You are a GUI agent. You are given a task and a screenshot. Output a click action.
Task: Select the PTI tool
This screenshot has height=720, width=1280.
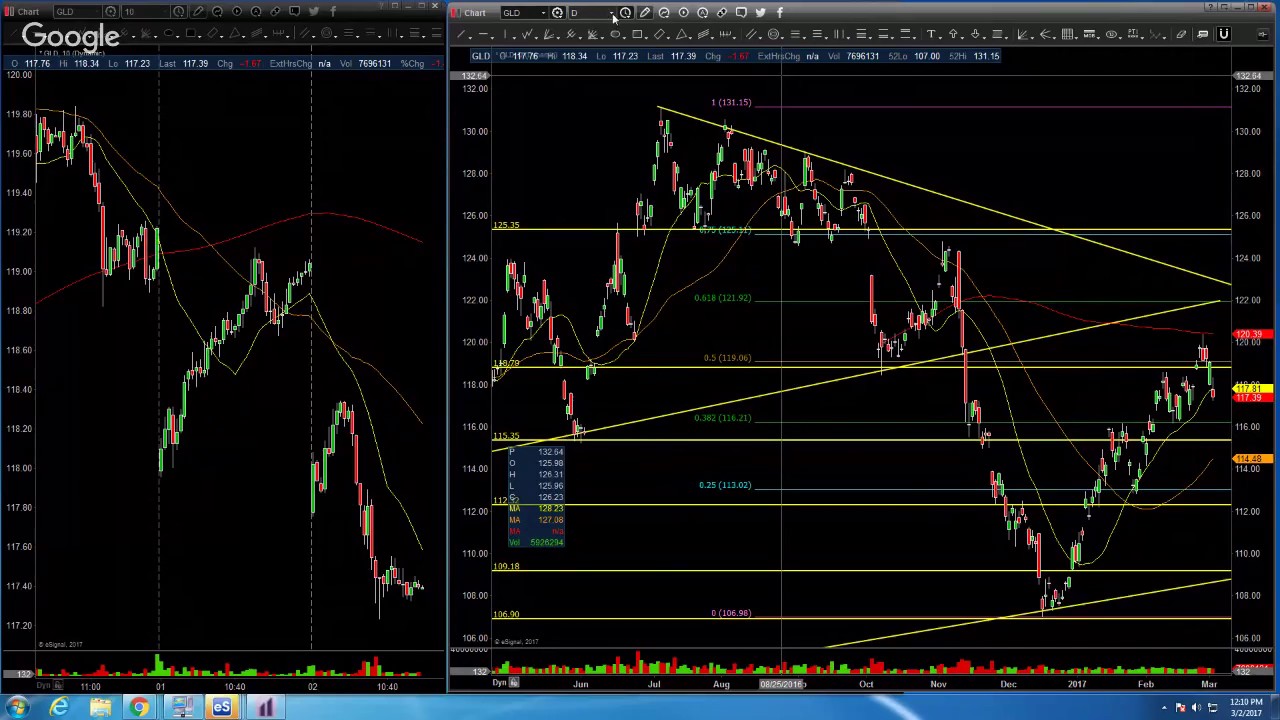click(x=1133, y=34)
